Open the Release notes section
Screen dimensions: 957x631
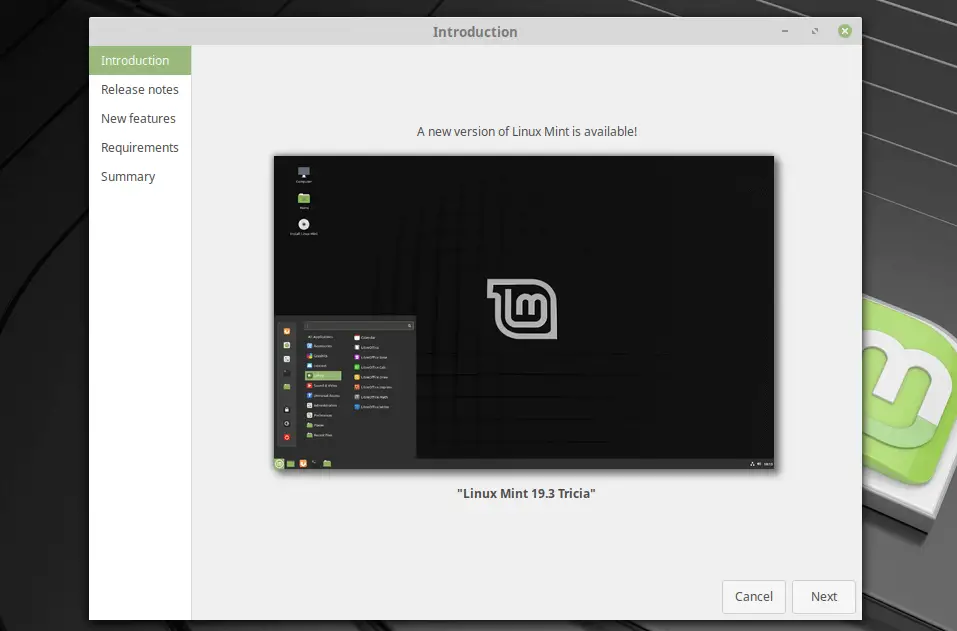click(140, 90)
